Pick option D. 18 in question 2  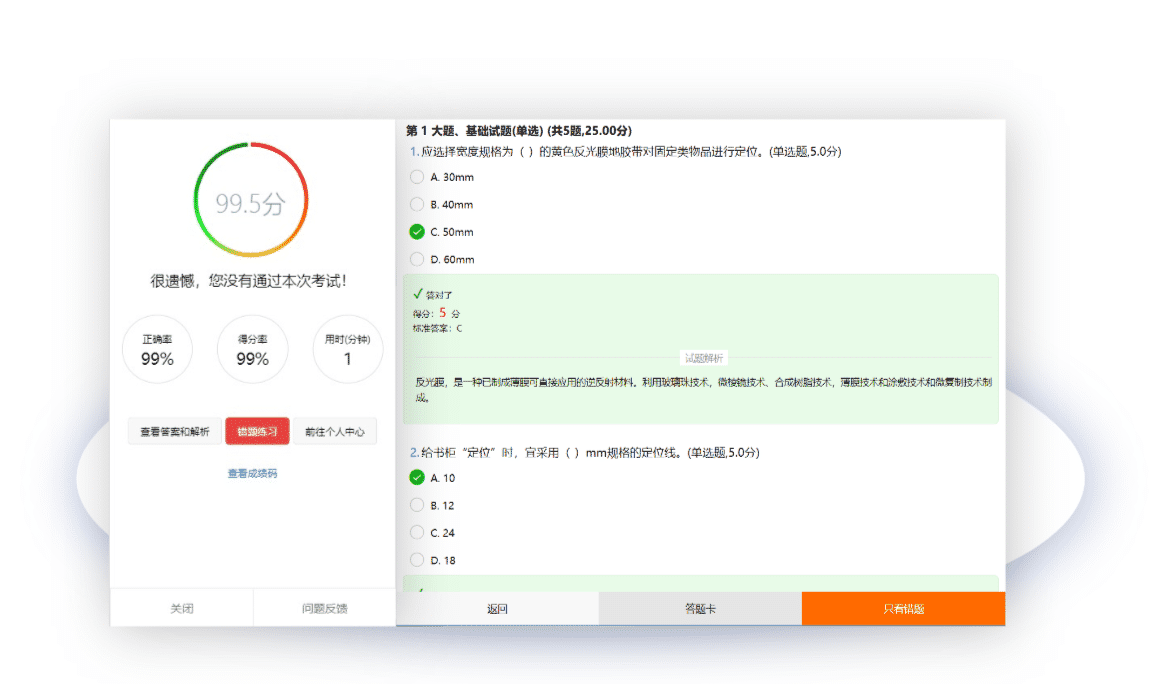[417, 560]
